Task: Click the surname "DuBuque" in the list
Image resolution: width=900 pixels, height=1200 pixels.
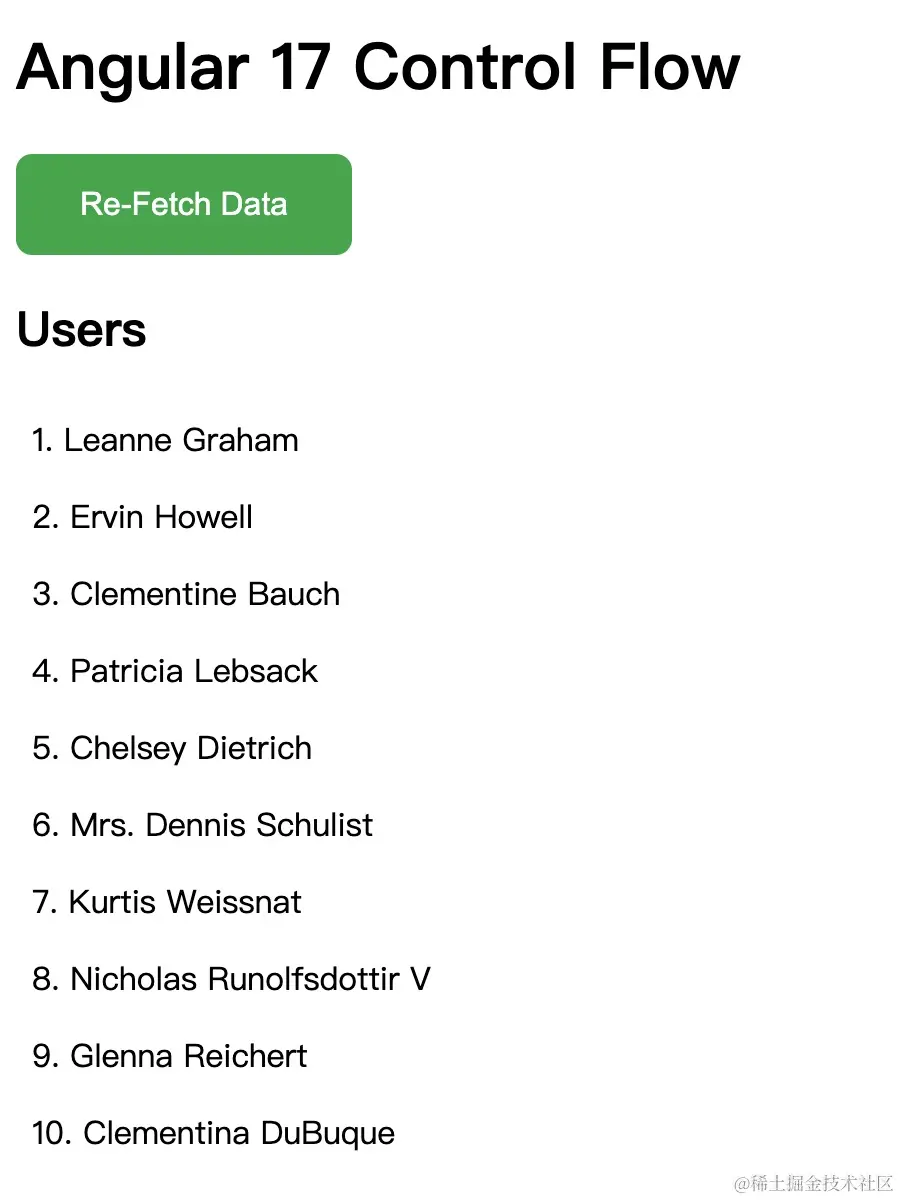Action: click(328, 1133)
